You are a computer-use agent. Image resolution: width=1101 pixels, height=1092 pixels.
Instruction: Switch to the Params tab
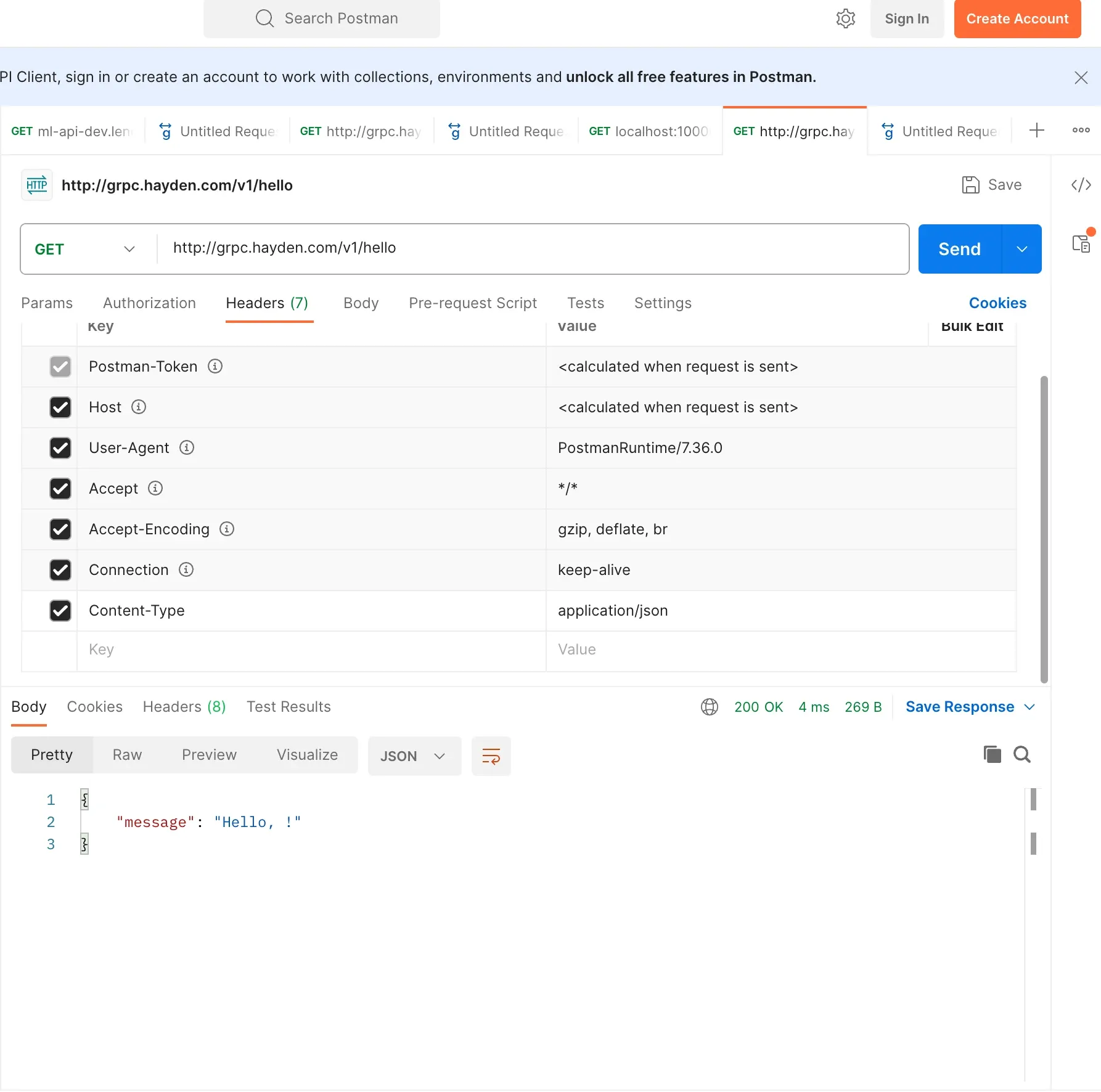coord(47,303)
